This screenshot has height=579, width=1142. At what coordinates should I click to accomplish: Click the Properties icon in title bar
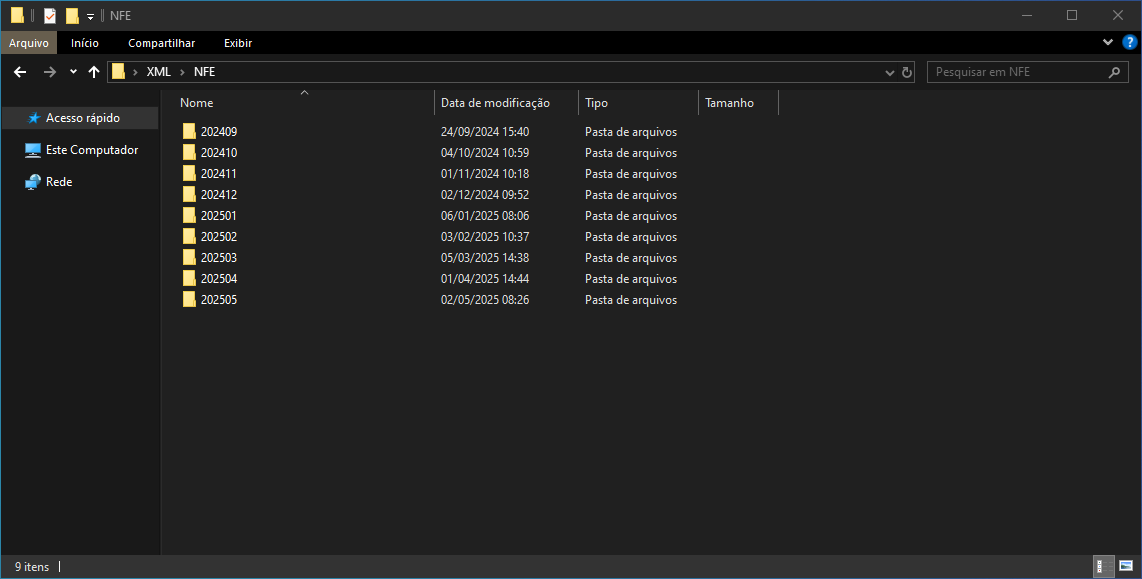(50, 15)
